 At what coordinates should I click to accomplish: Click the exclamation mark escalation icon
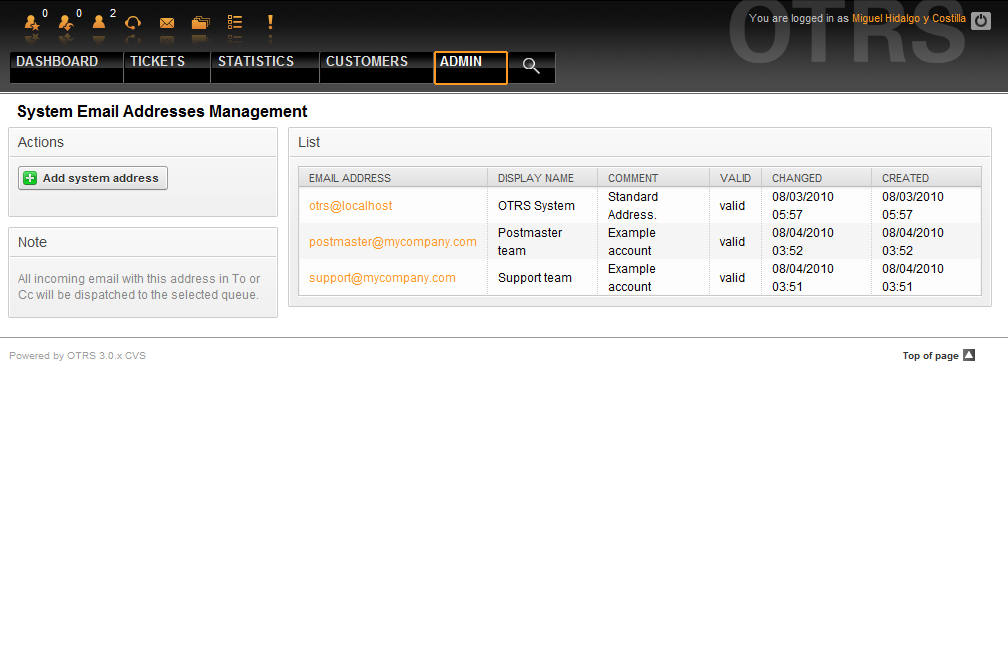coord(269,22)
